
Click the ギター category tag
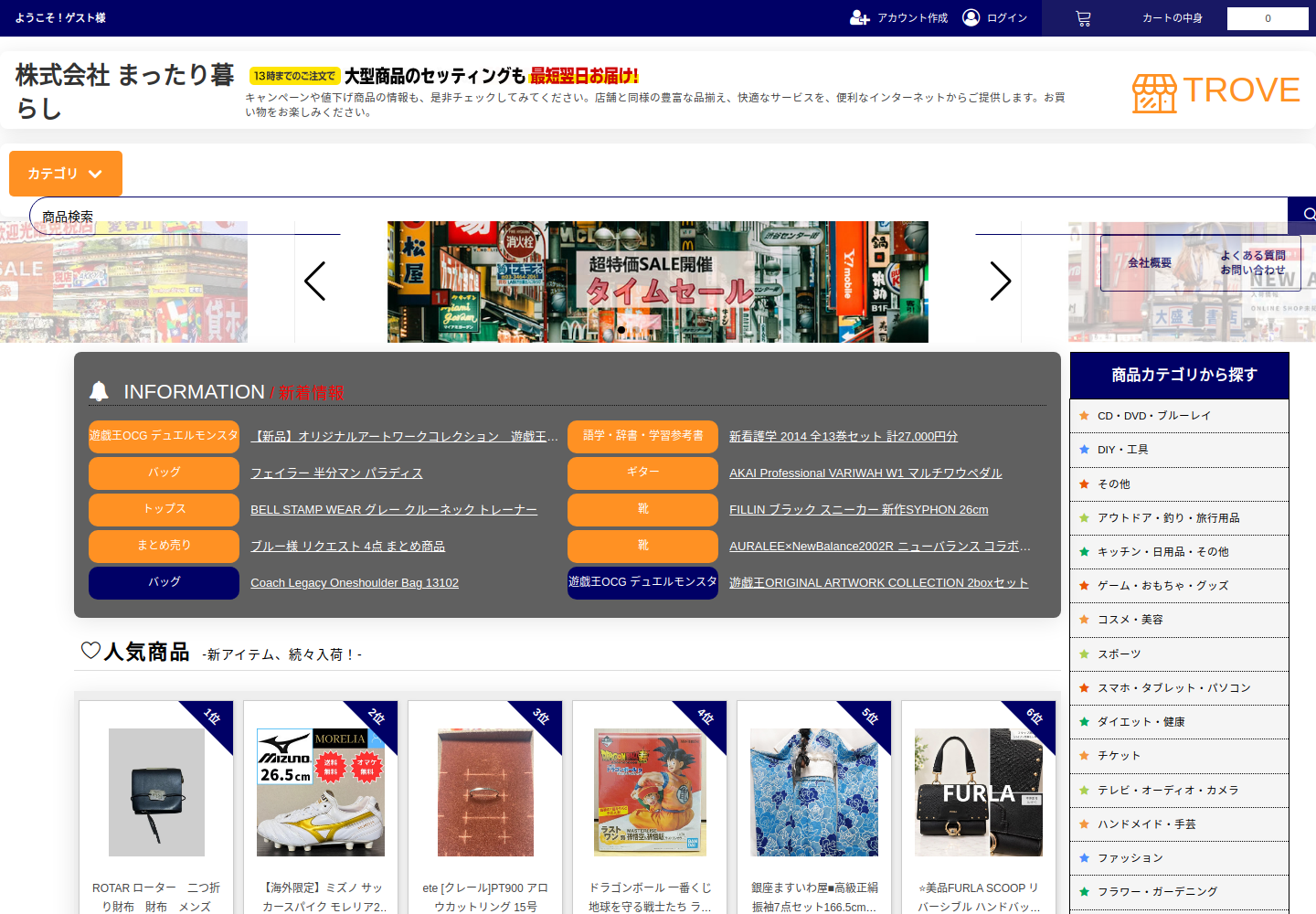tap(642, 473)
